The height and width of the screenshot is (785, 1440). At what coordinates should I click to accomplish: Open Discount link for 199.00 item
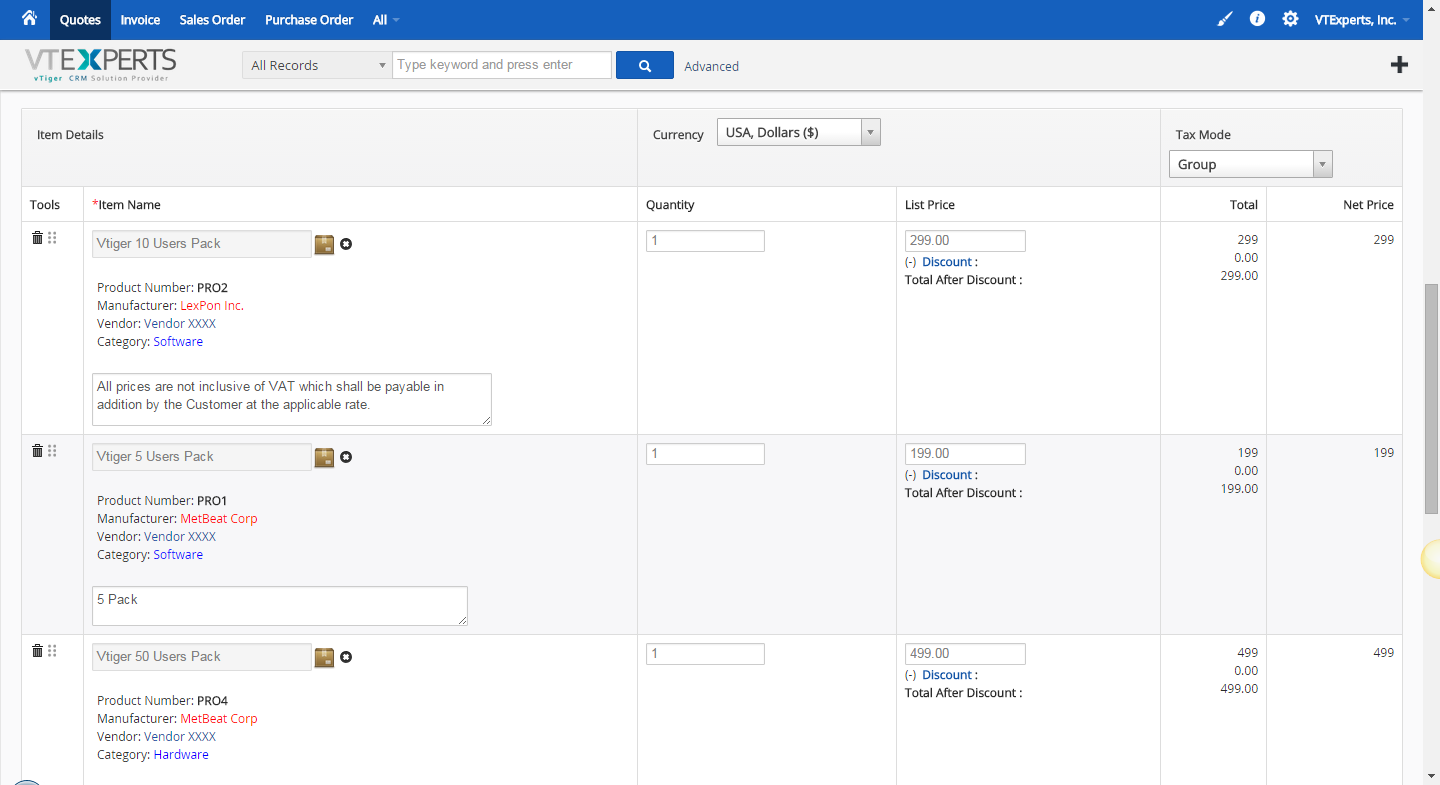tap(946, 475)
